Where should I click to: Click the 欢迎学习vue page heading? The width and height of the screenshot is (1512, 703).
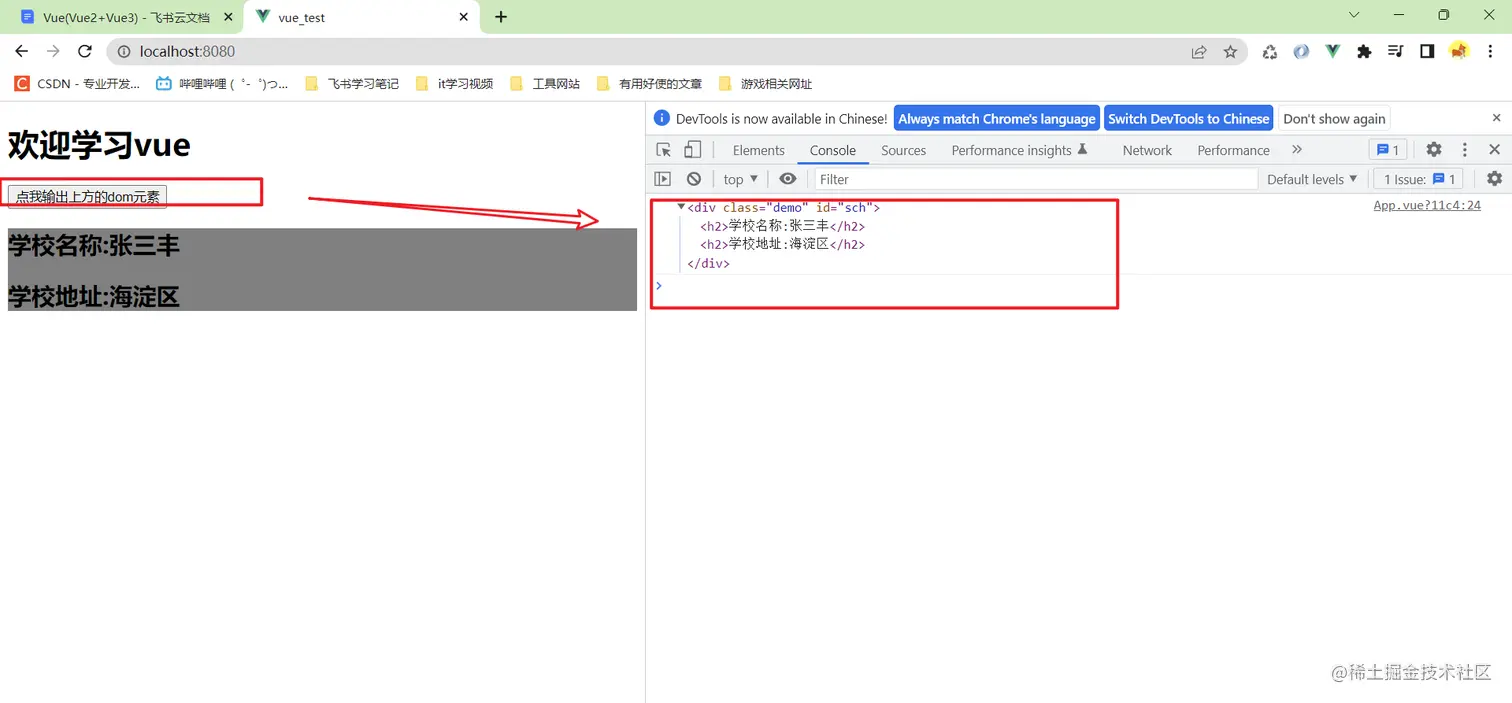pyautogui.click(x=99, y=145)
